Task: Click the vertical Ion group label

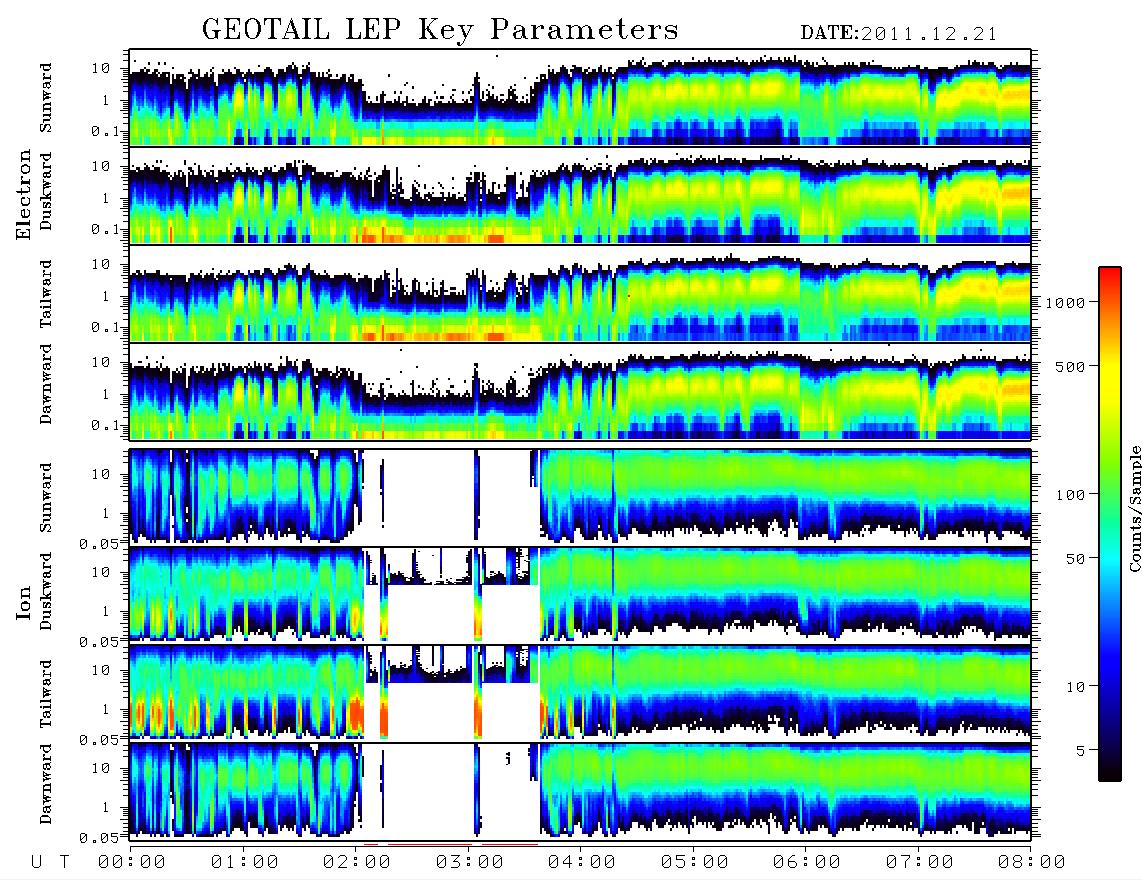Action: [23, 602]
